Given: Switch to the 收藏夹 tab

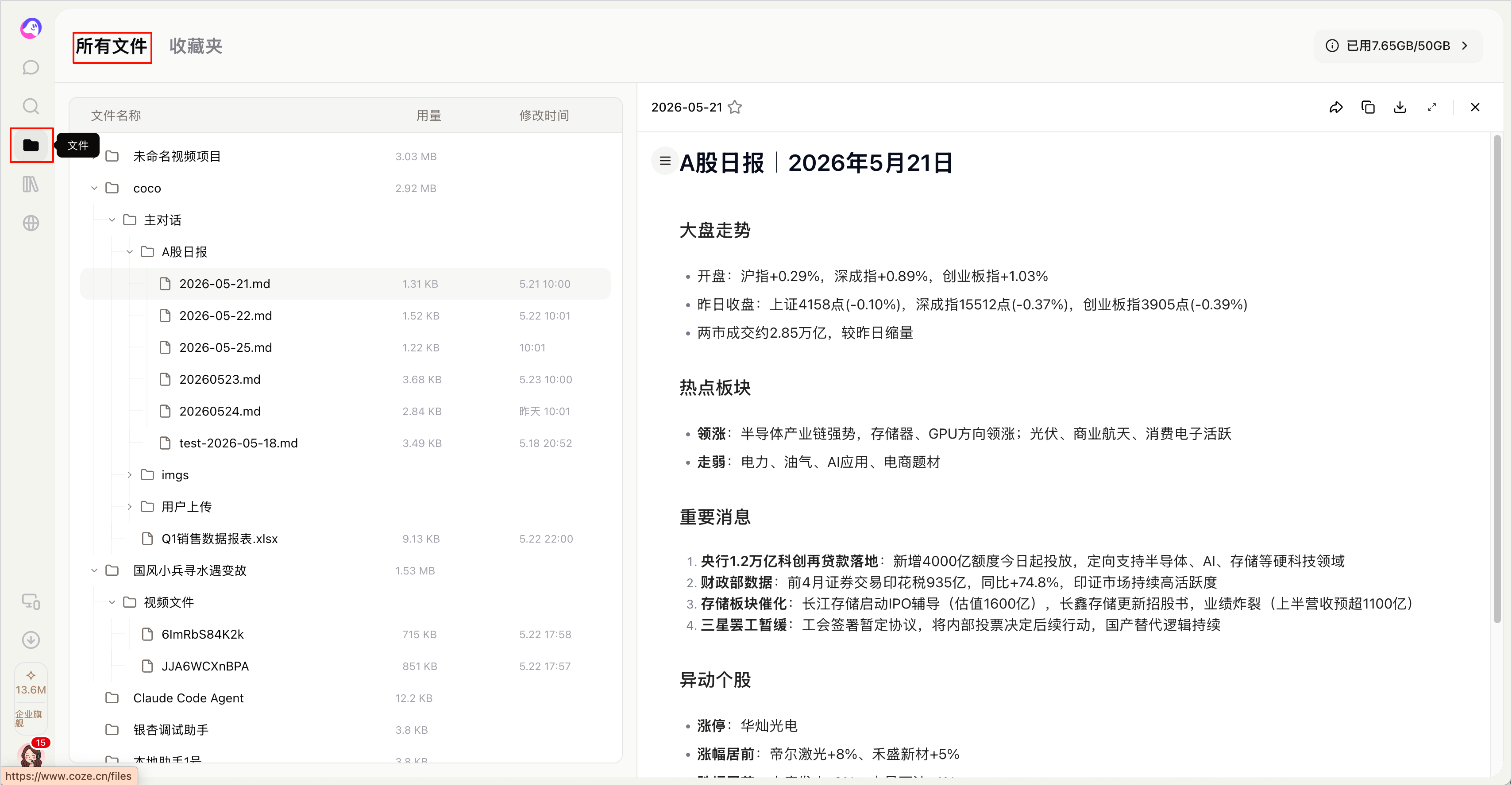Looking at the screenshot, I should click(x=196, y=46).
